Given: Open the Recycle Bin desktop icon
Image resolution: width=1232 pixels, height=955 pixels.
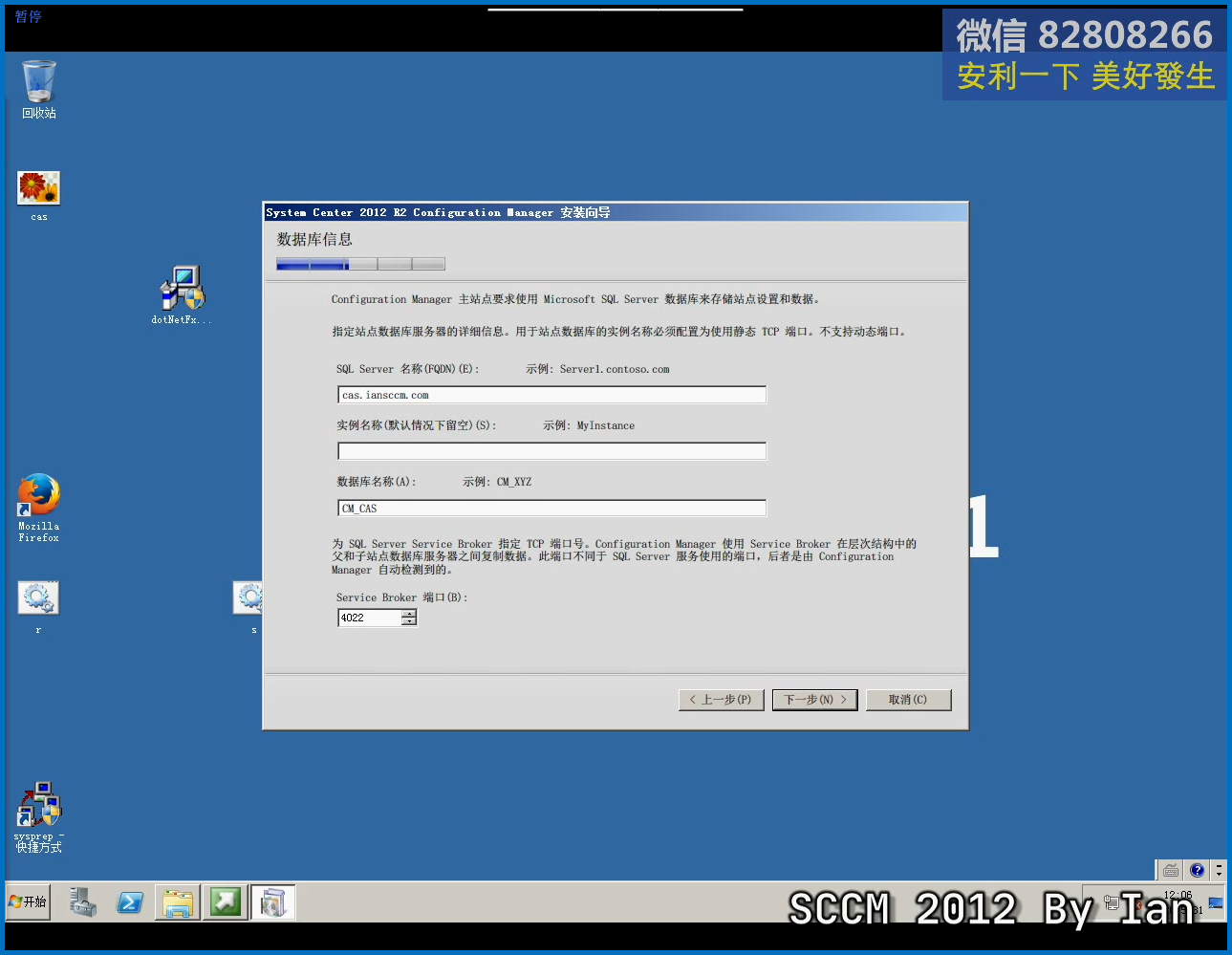Looking at the screenshot, I should (x=39, y=89).
